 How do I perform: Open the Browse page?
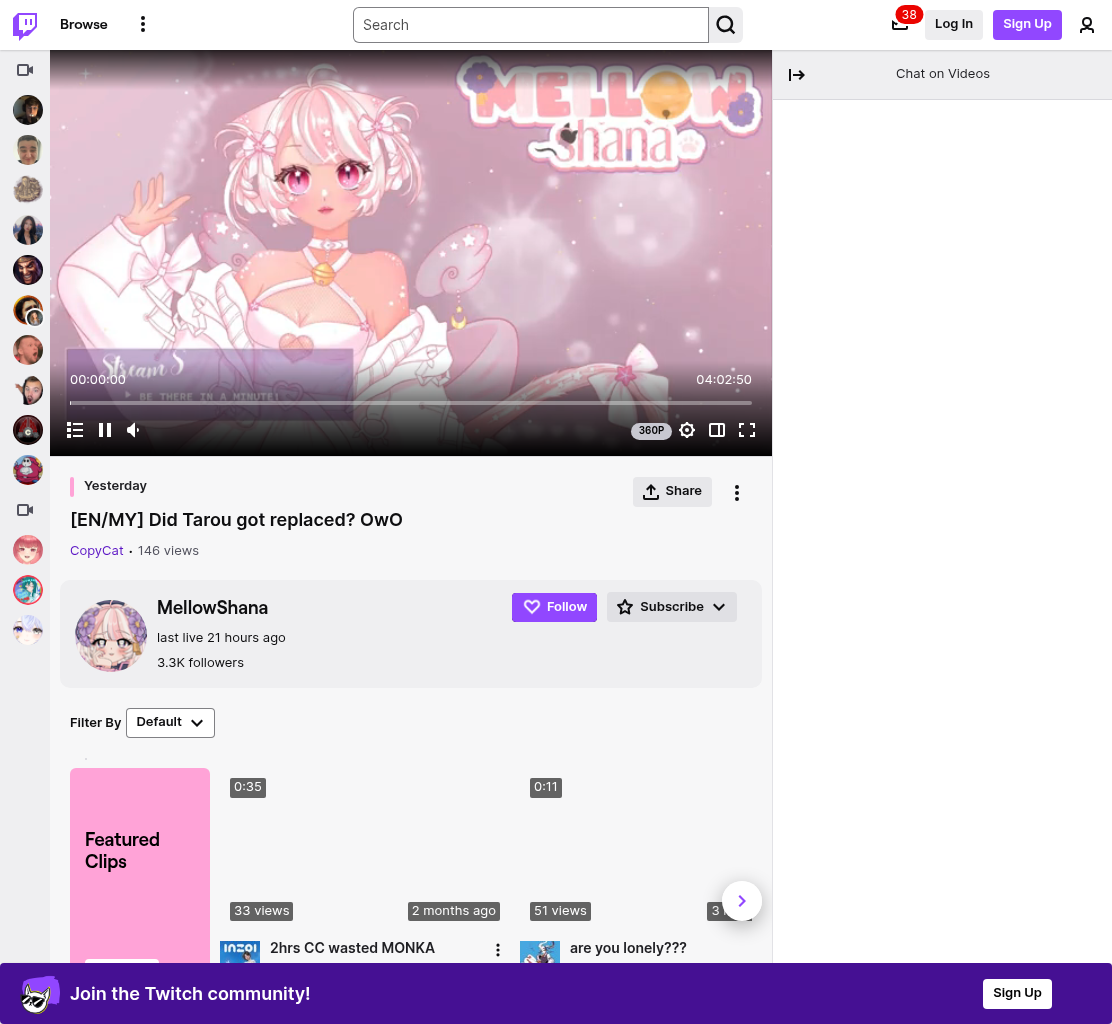[x=84, y=24]
